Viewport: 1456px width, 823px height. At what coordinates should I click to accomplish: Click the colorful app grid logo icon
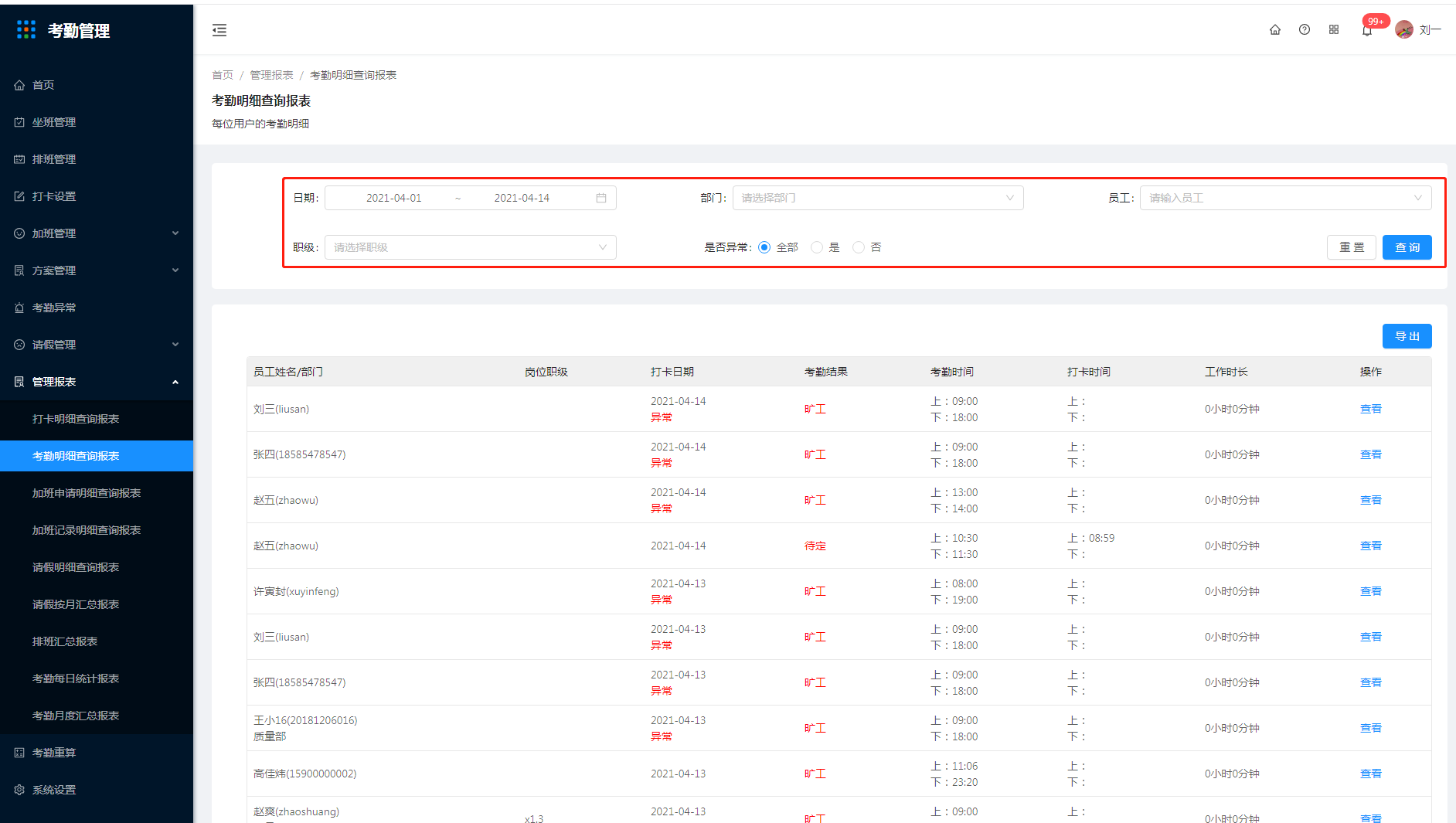[x=26, y=30]
